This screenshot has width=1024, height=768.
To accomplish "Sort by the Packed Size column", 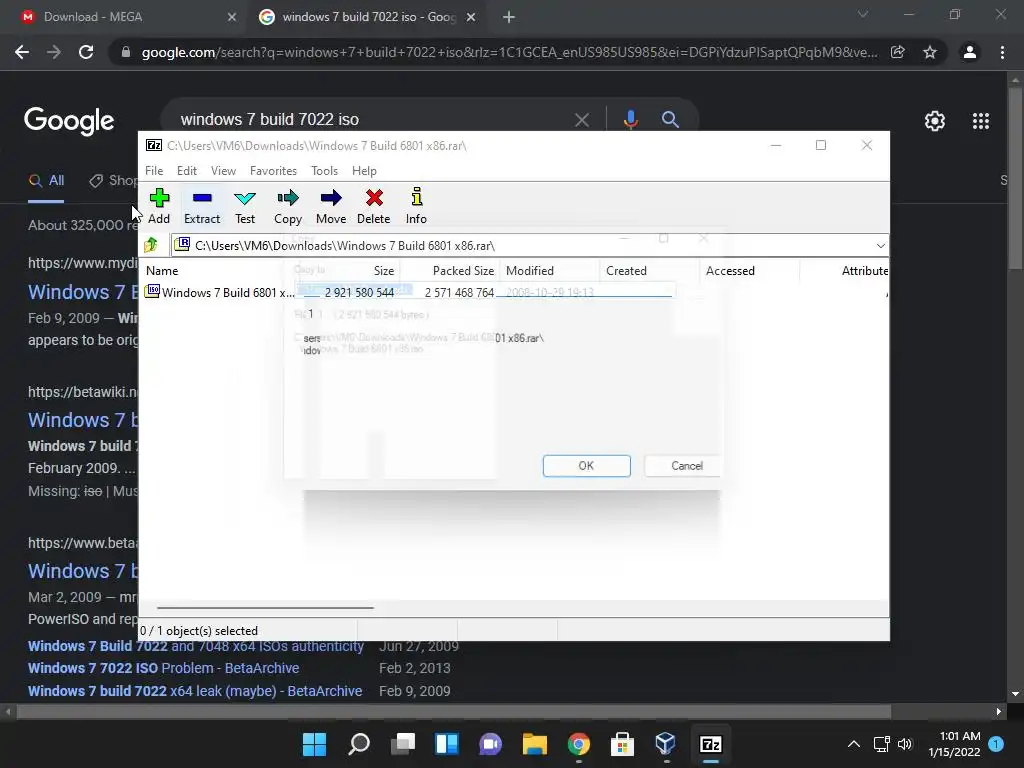I will [463, 270].
